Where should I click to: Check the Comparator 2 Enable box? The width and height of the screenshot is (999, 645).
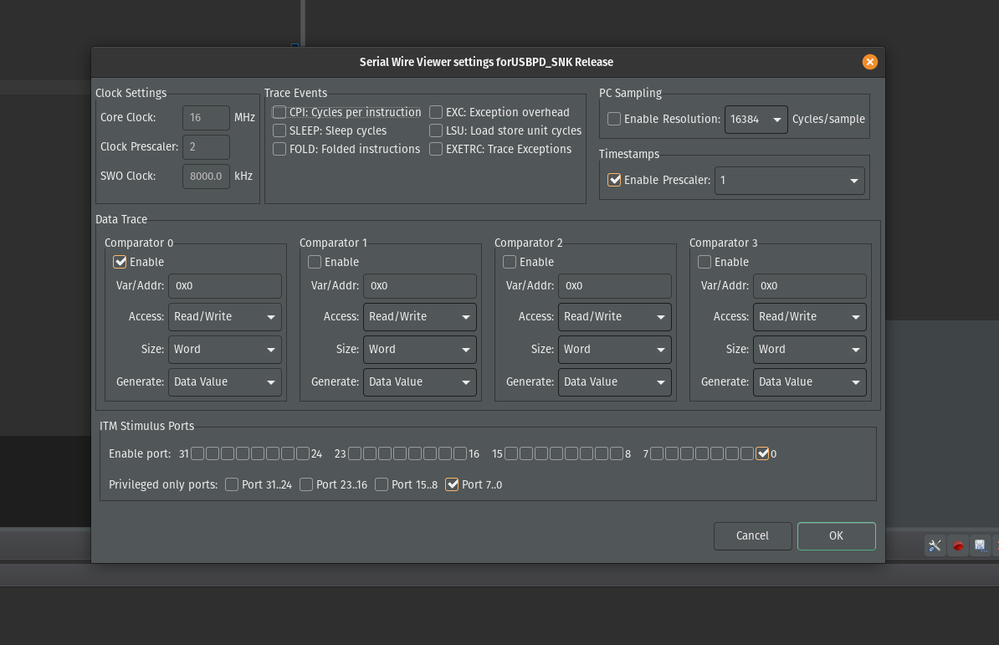point(510,262)
